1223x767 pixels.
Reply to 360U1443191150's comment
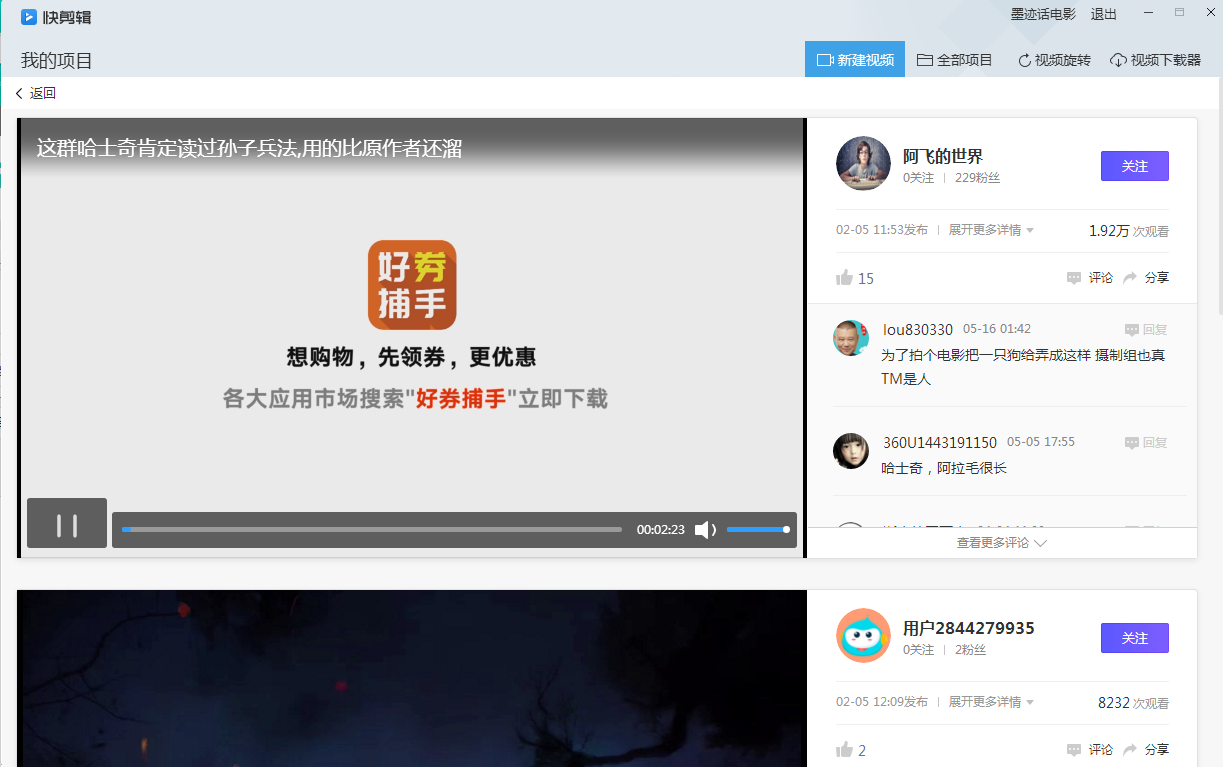tap(1146, 442)
